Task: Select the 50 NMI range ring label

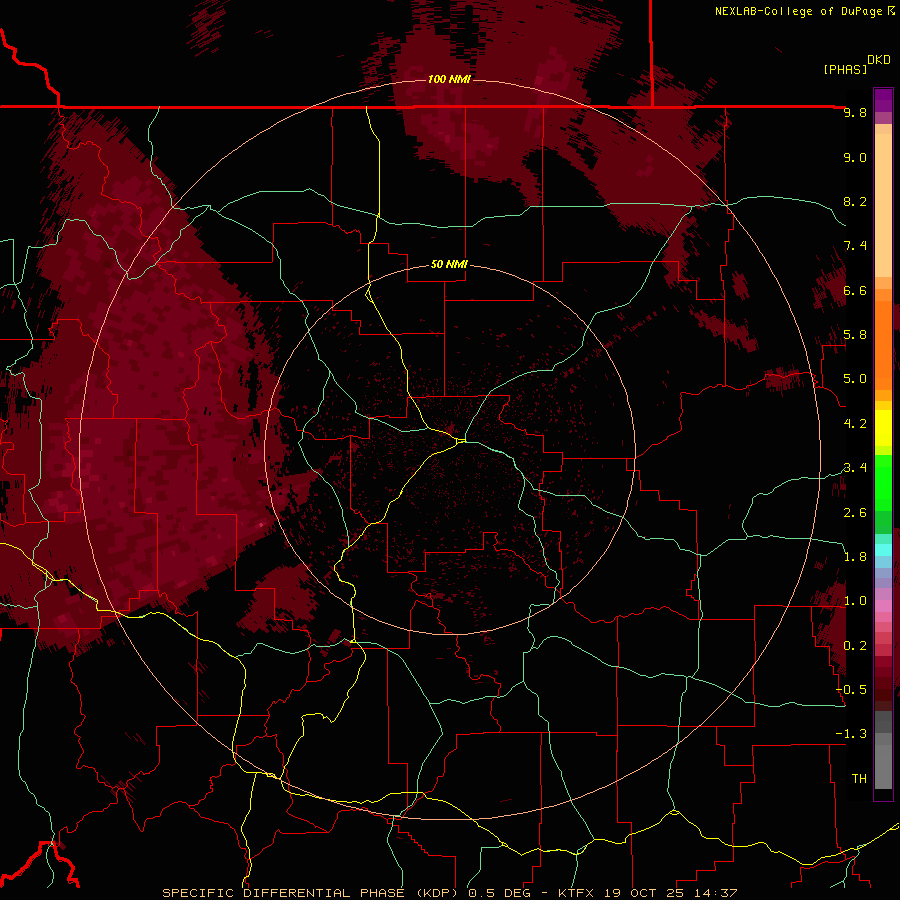Action: click(449, 264)
